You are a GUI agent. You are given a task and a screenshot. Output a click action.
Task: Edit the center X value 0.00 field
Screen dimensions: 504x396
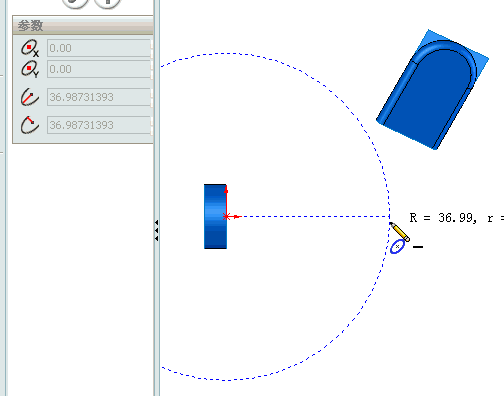pos(99,48)
